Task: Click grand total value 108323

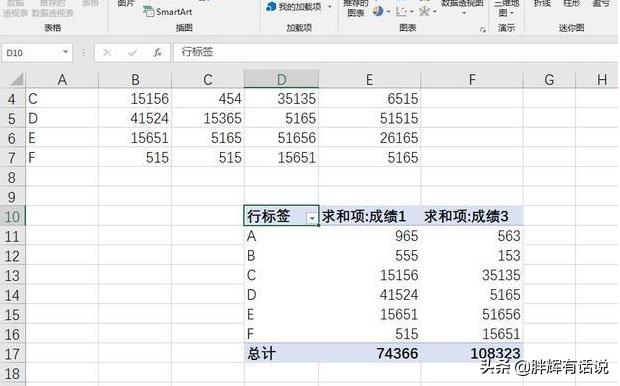Action: point(472,353)
